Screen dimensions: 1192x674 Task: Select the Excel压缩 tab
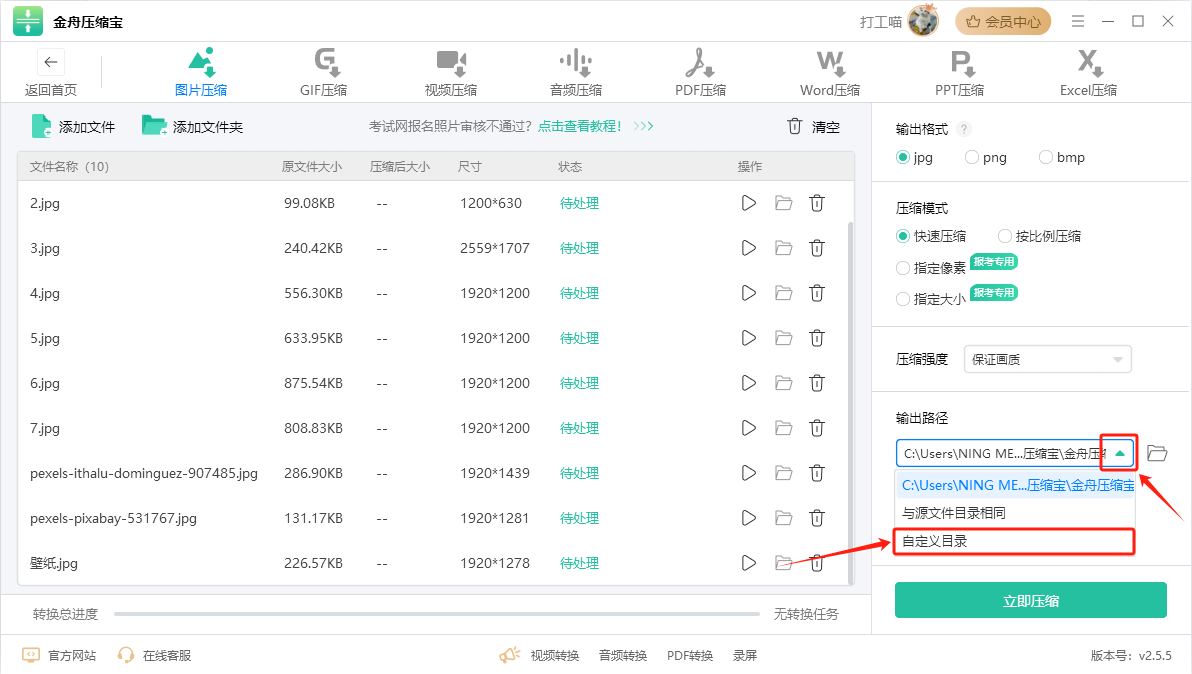[1089, 73]
